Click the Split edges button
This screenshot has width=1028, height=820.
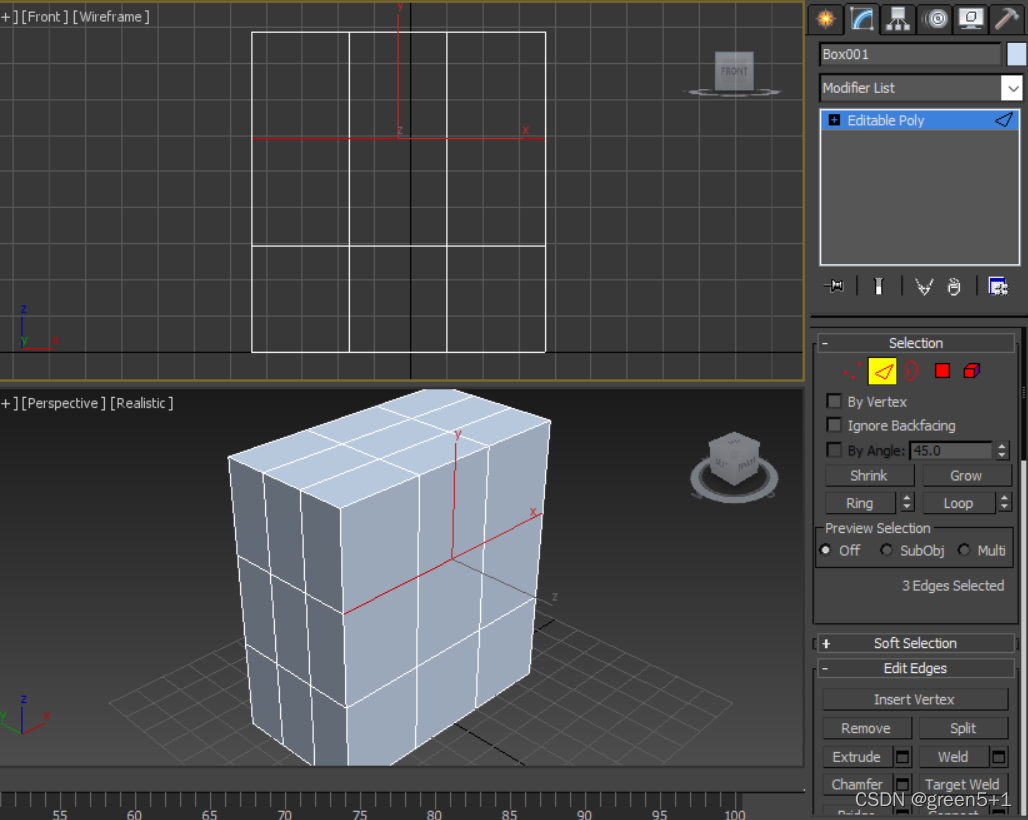point(962,728)
